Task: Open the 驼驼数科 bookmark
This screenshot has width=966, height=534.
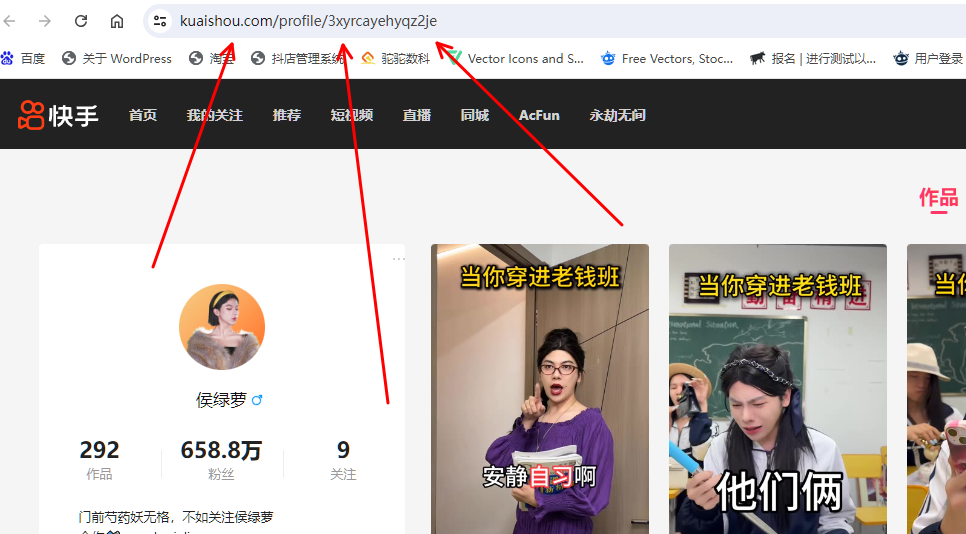Action: pos(396,59)
